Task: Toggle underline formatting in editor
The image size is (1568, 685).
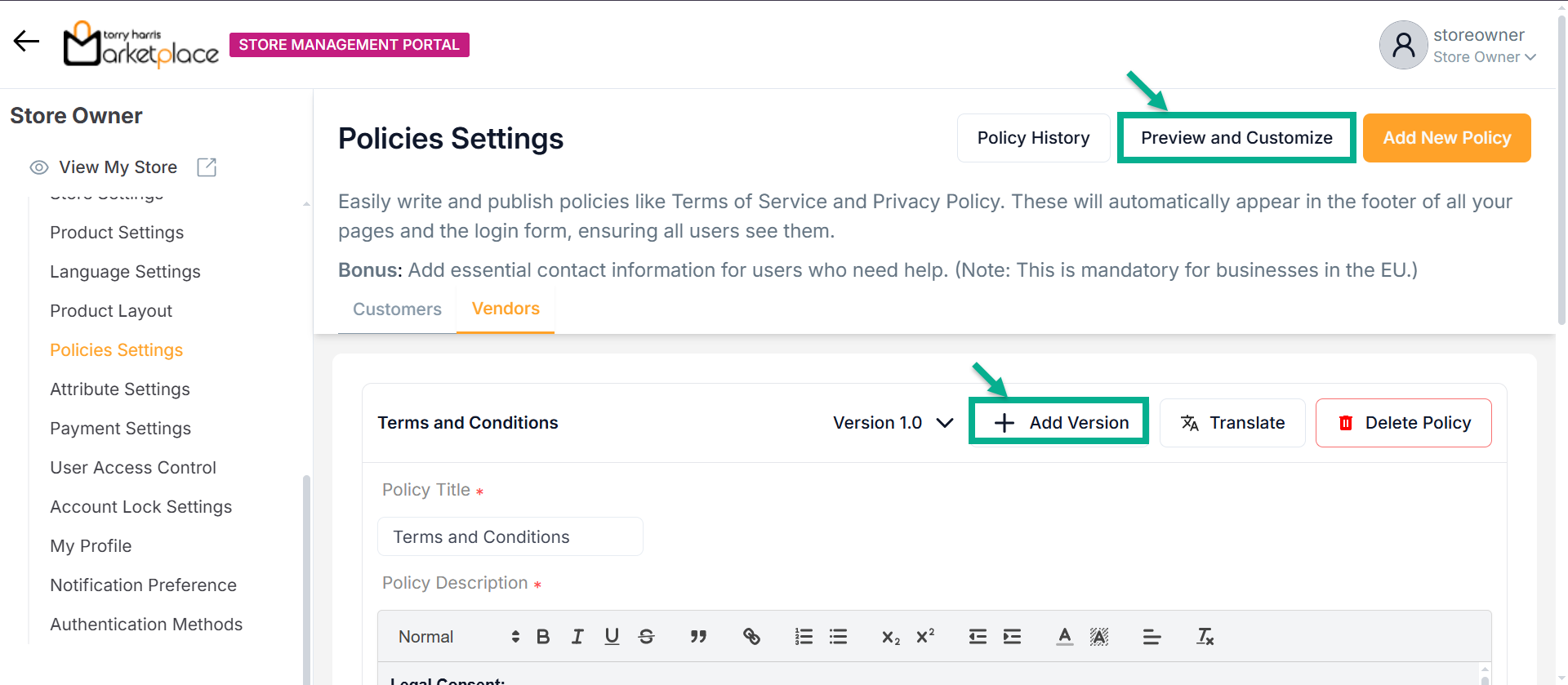Action: click(x=612, y=637)
